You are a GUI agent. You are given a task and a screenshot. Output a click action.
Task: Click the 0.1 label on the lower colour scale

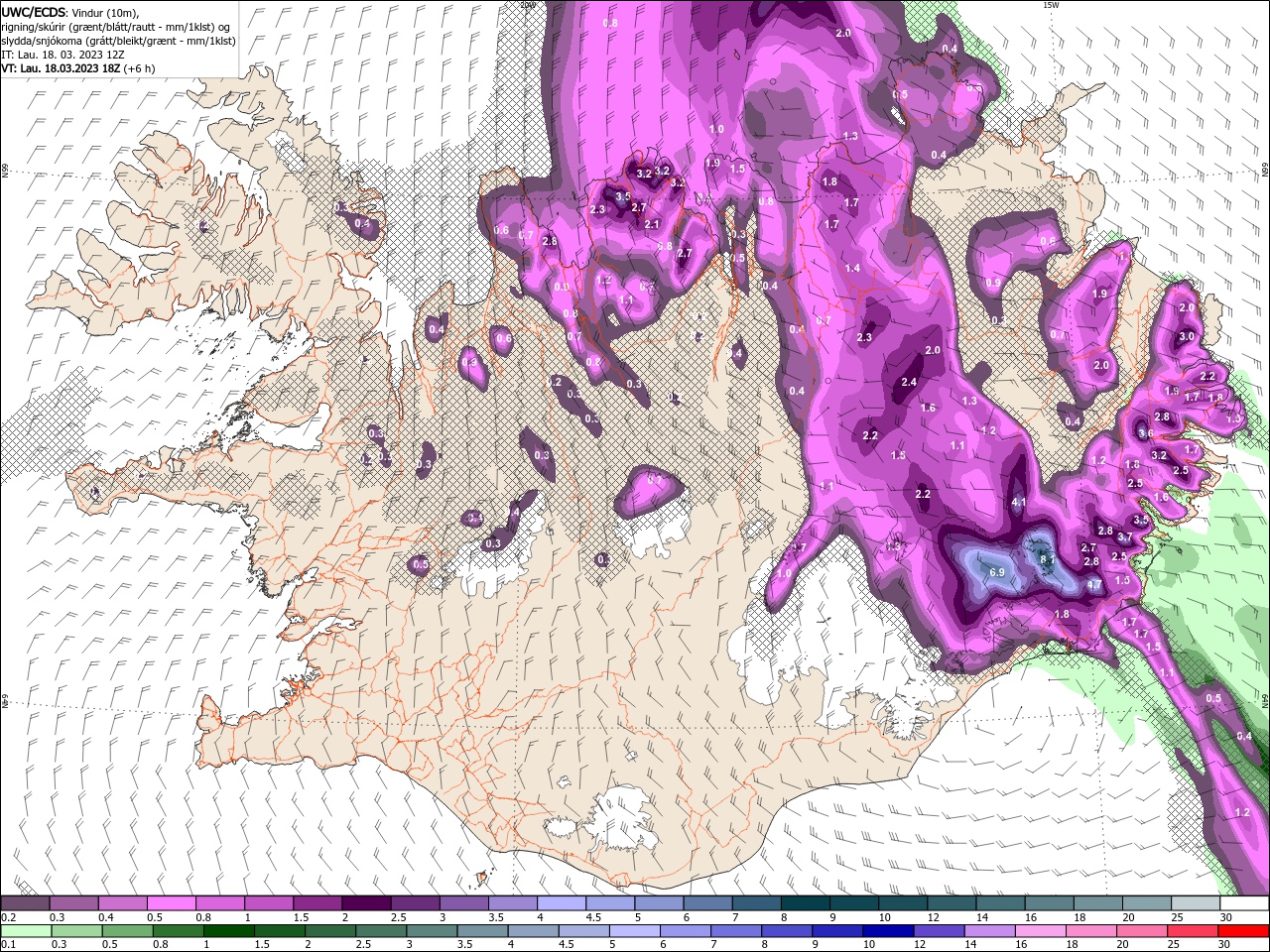(x=8, y=945)
